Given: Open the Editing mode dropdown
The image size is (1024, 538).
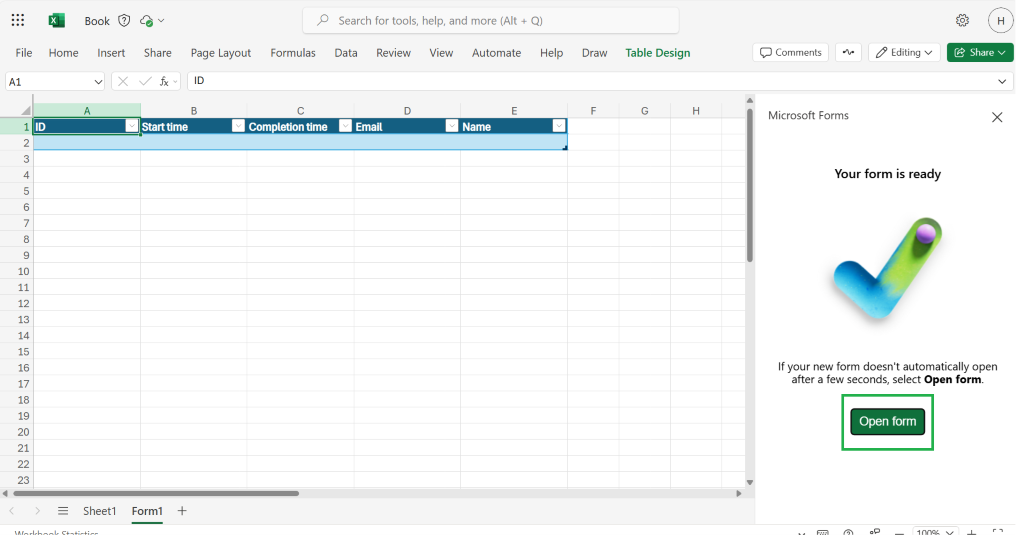Looking at the screenshot, I should [x=904, y=52].
